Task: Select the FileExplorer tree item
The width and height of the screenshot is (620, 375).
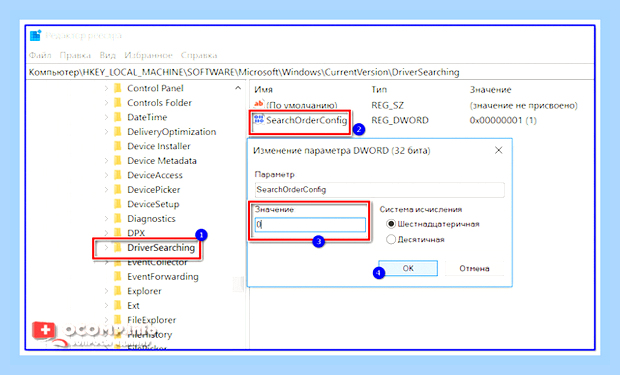Action: tap(151, 320)
